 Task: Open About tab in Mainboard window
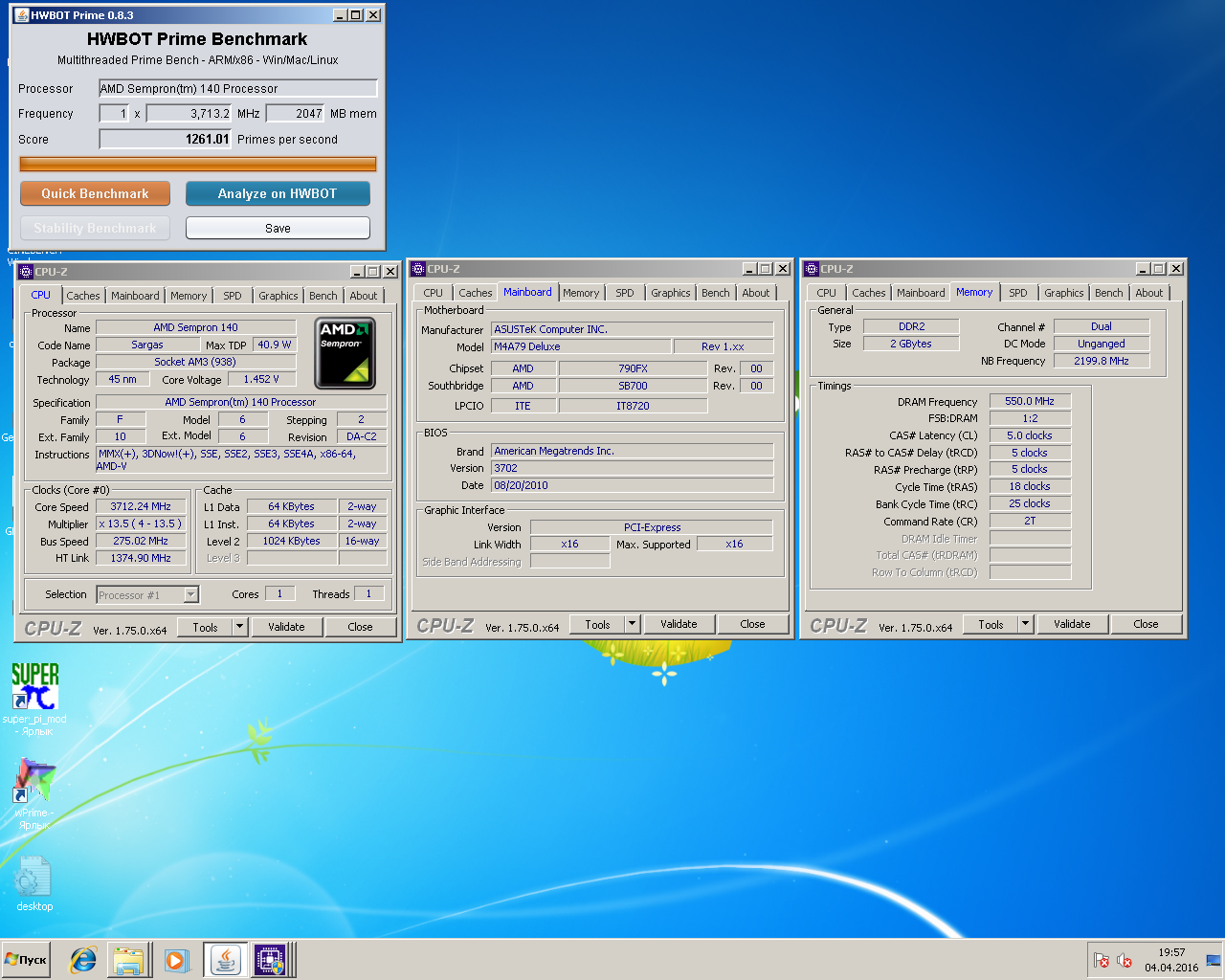(x=756, y=293)
